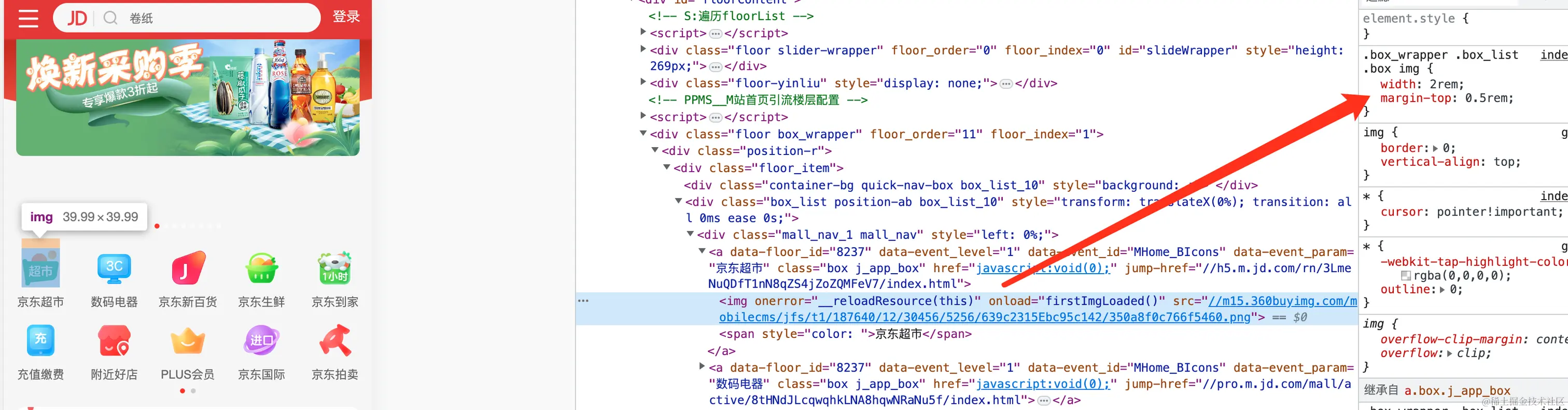The width and height of the screenshot is (1568, 410).
Task: Open the 京东到家 1小时 icon
Action: point(335,268)
